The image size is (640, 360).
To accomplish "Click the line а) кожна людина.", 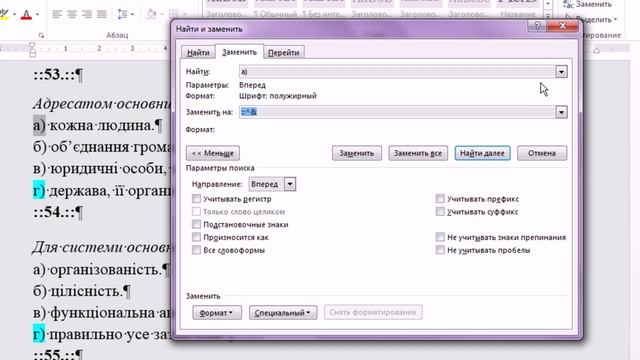I will coord(98,125).
